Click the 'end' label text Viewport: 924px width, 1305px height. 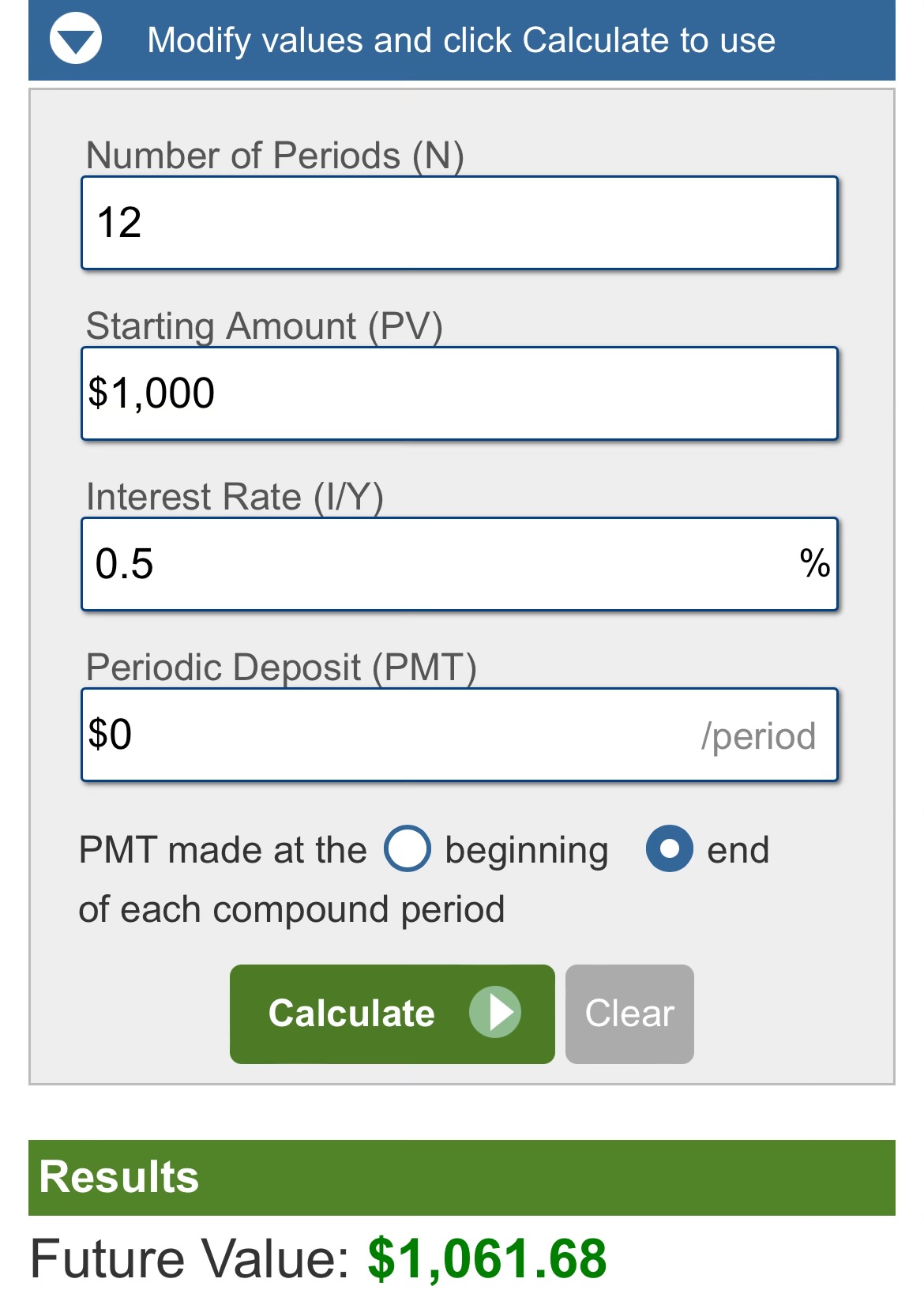(x=738, y=851)
